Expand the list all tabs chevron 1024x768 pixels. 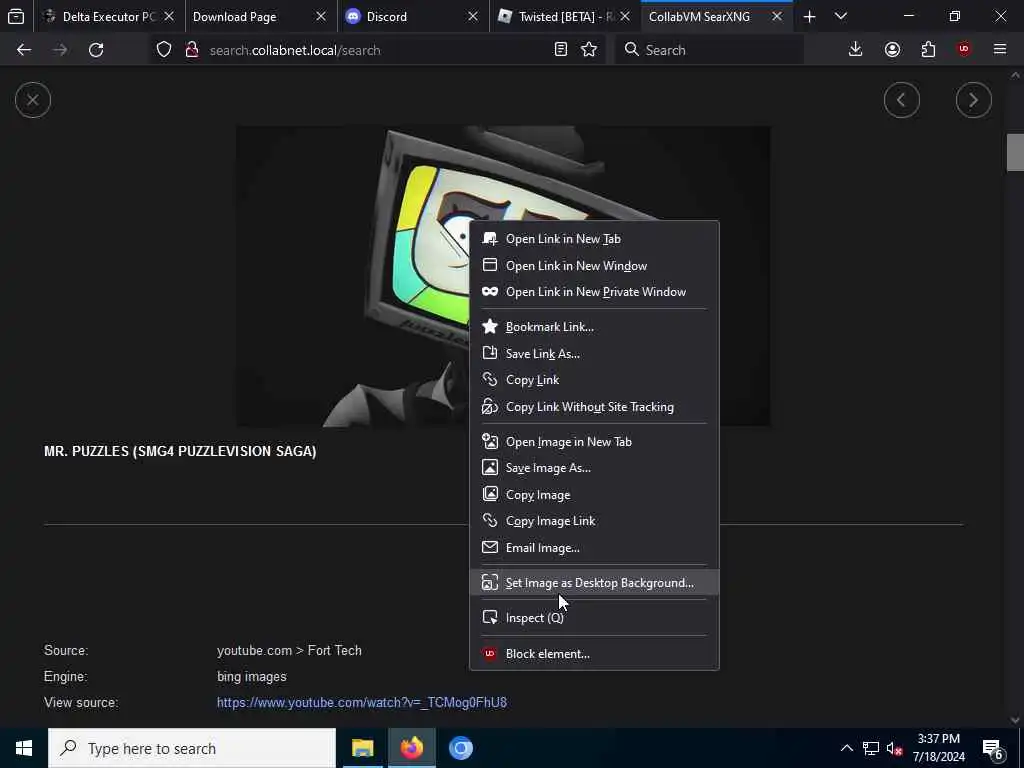pyautogui.click(x=841, y=16)
